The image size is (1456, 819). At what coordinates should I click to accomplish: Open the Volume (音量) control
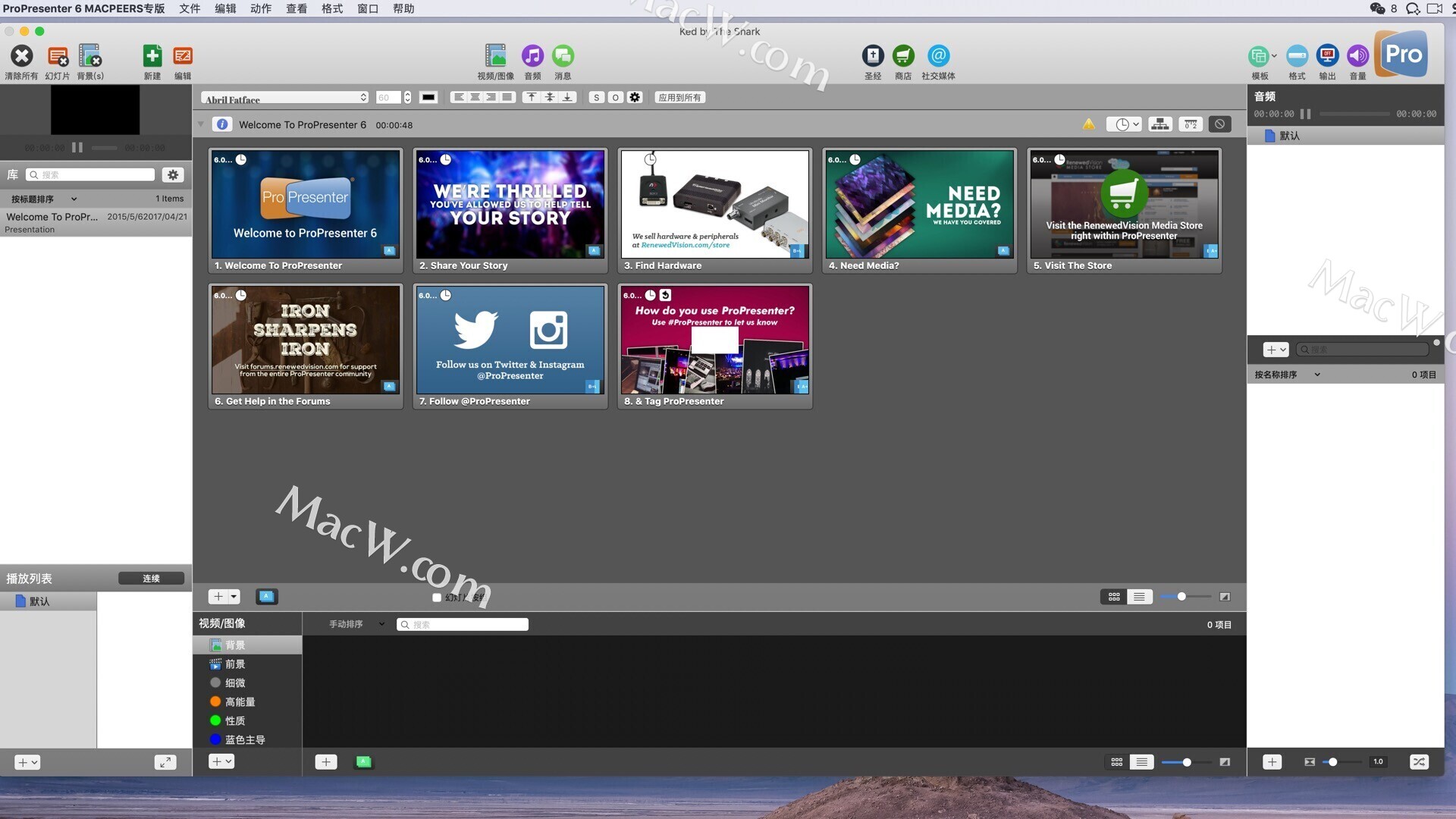1357,56
